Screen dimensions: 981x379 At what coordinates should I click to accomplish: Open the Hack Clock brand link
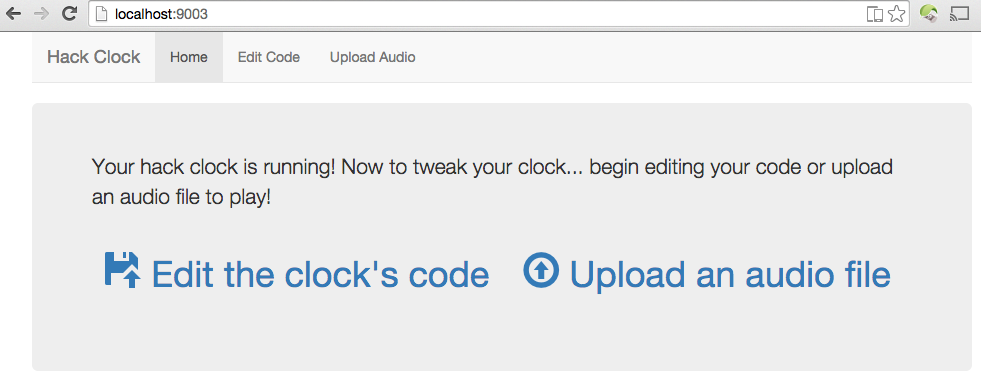(x=94, y=57)
